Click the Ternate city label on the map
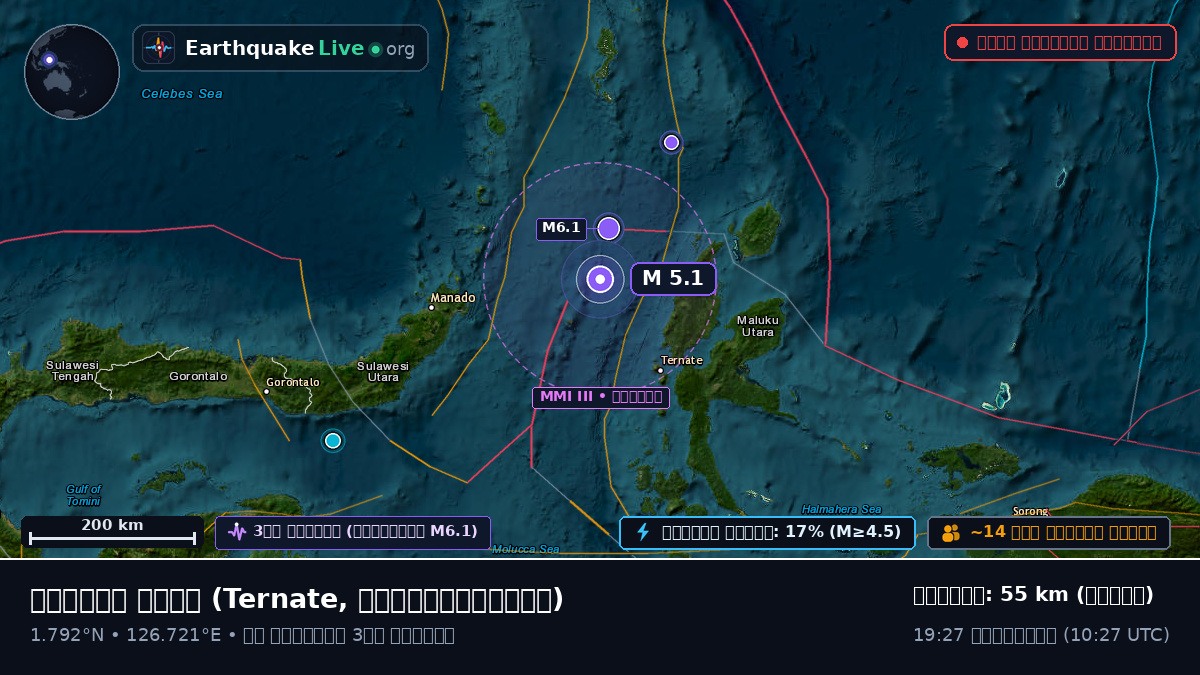This screenshot has height=675, width=1200. coord(682,360)
